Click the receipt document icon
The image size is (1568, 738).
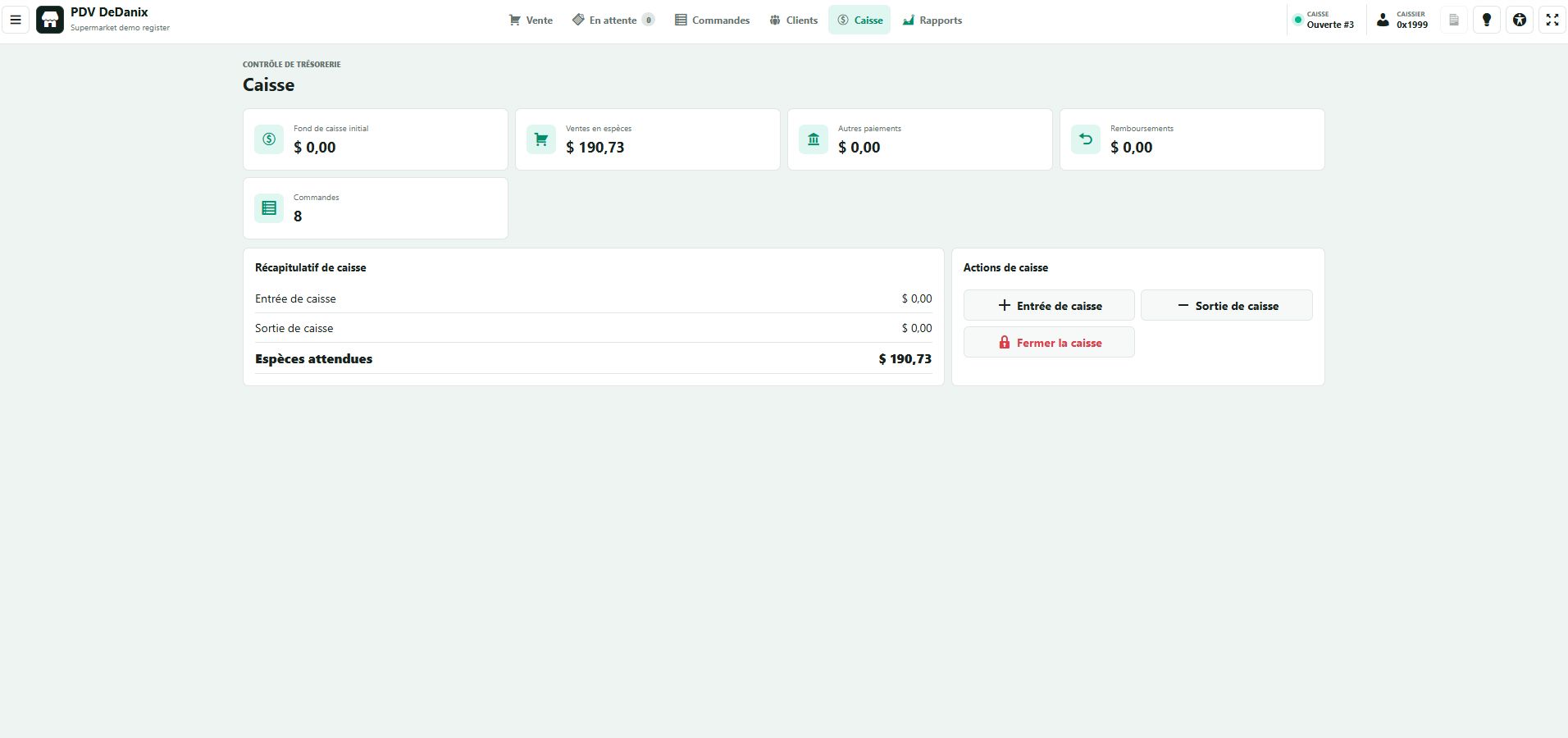[1454, 20]
